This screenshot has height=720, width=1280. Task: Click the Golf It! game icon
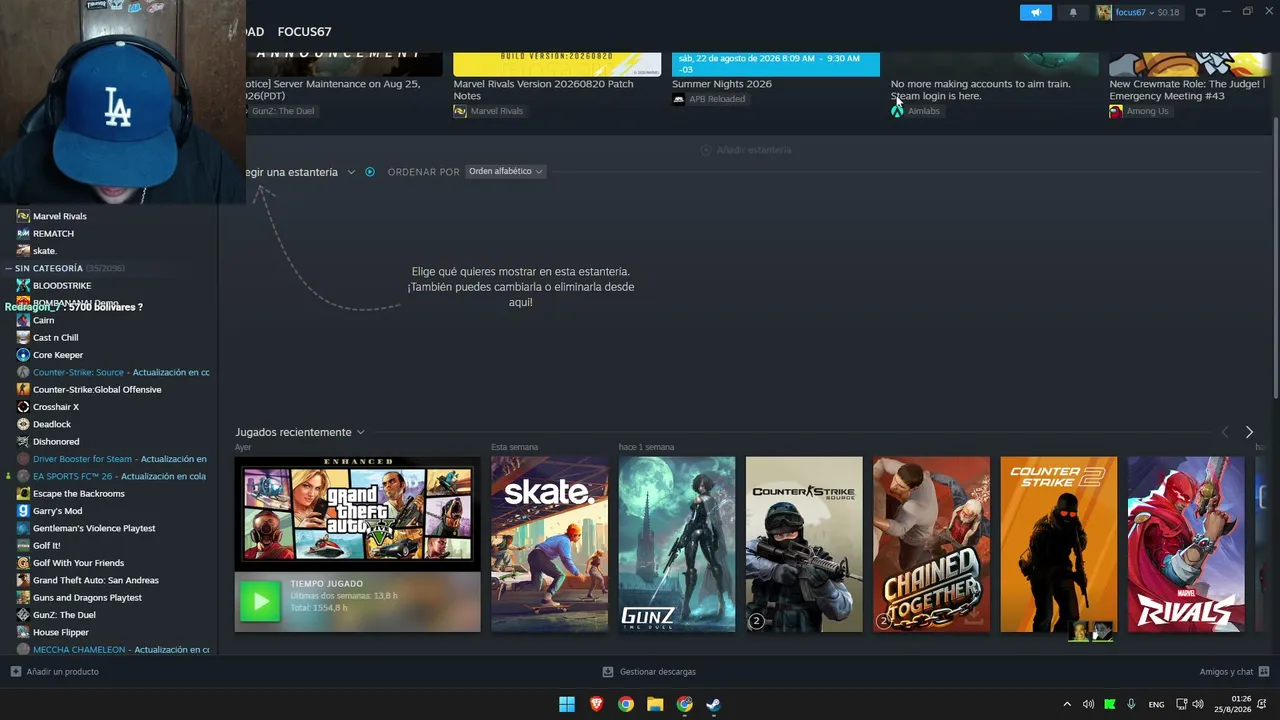(x=23, y=545)
